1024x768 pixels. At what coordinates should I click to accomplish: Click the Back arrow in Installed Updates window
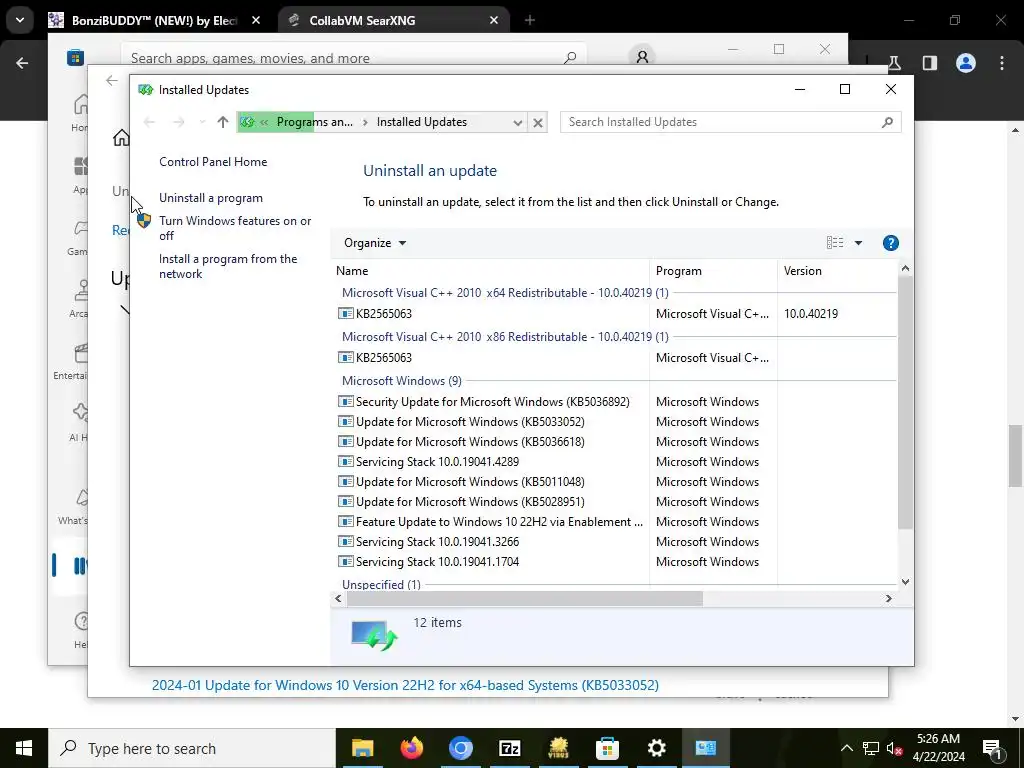(149, 122)
